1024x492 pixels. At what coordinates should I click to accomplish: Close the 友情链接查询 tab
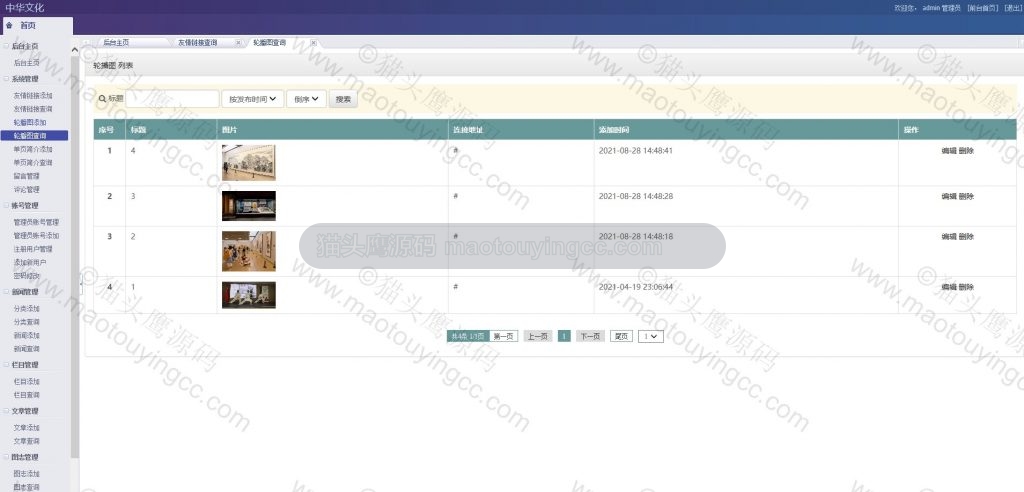[x=238, y=42]
